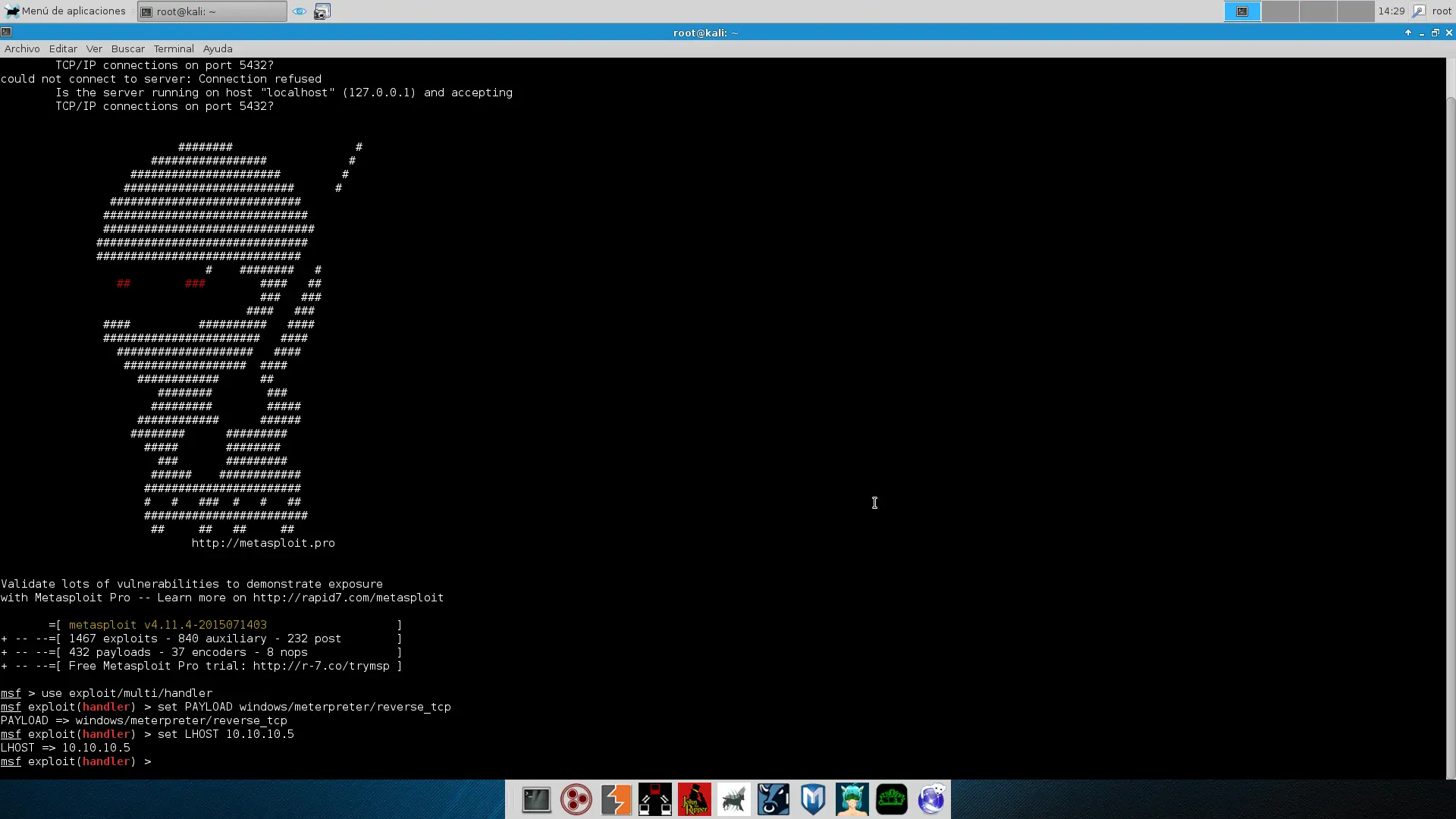1456x819 pixels.
Task: Click 'Validate lots of vulnerabilities' text line
Action: 192,584
